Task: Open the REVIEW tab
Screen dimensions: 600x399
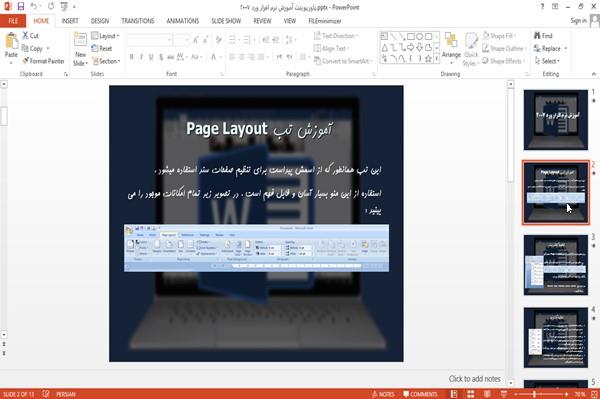Action: point(262,21)
